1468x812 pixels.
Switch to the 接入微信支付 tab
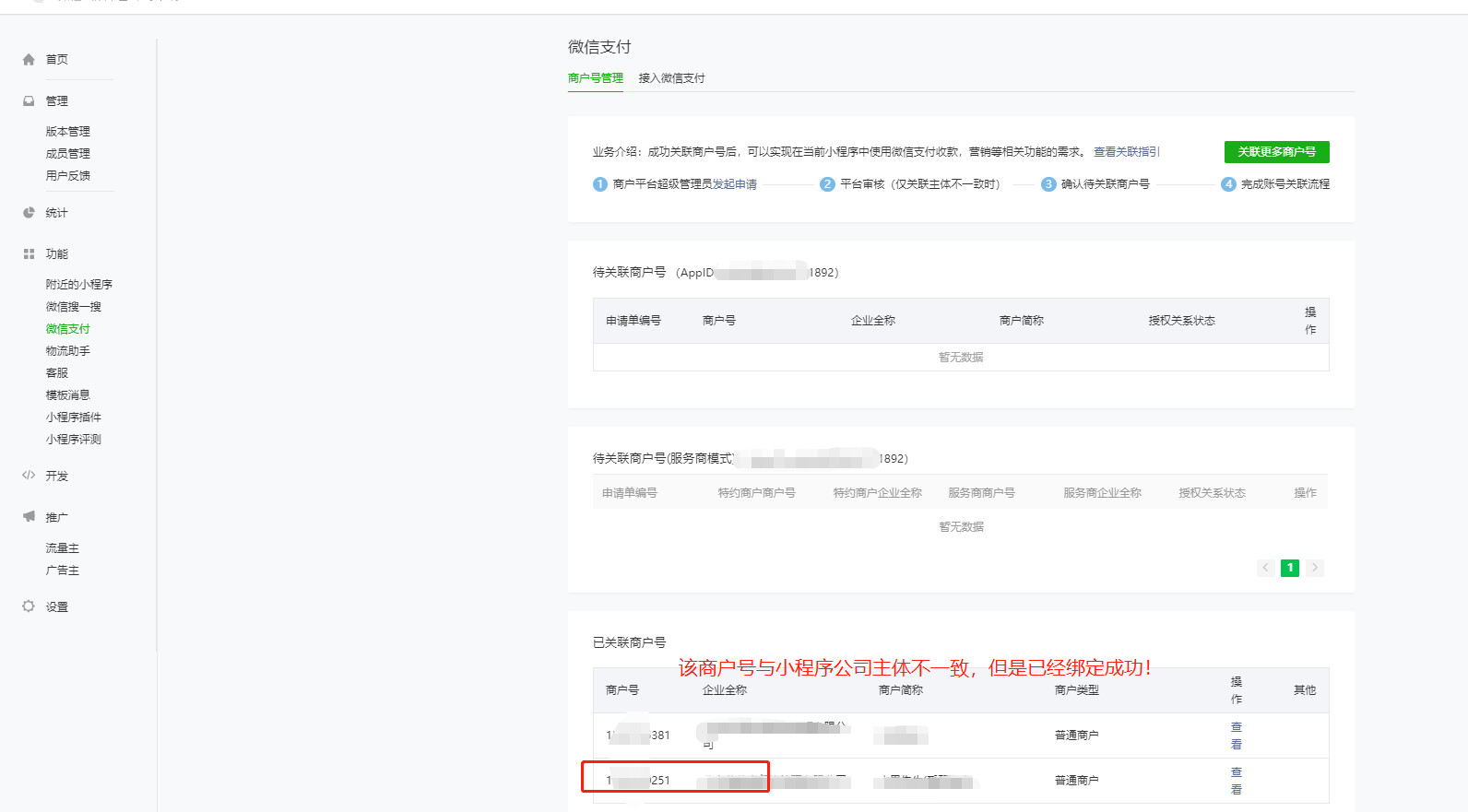(x=672, y=78)
